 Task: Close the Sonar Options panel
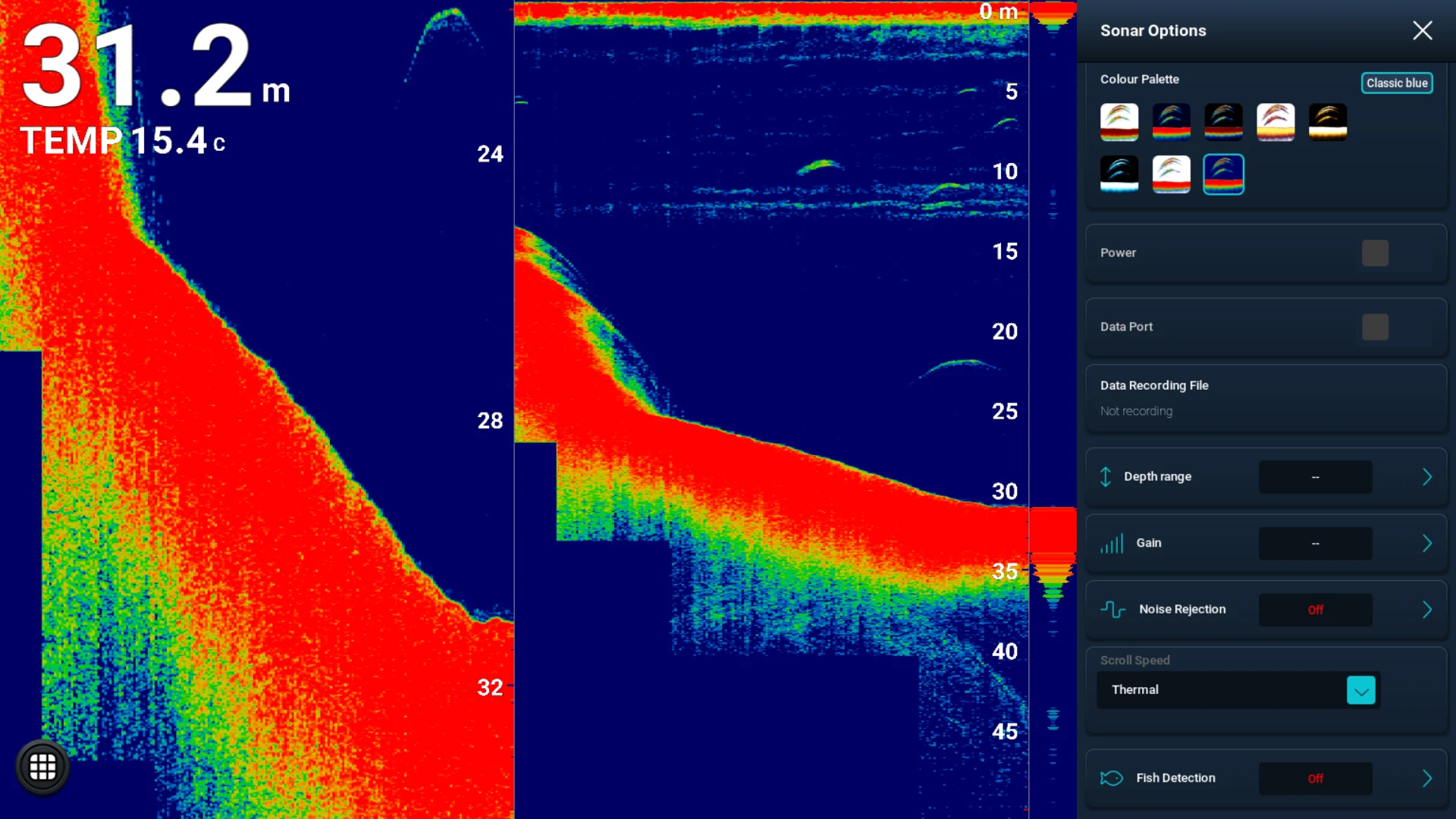click(1423, 30)
